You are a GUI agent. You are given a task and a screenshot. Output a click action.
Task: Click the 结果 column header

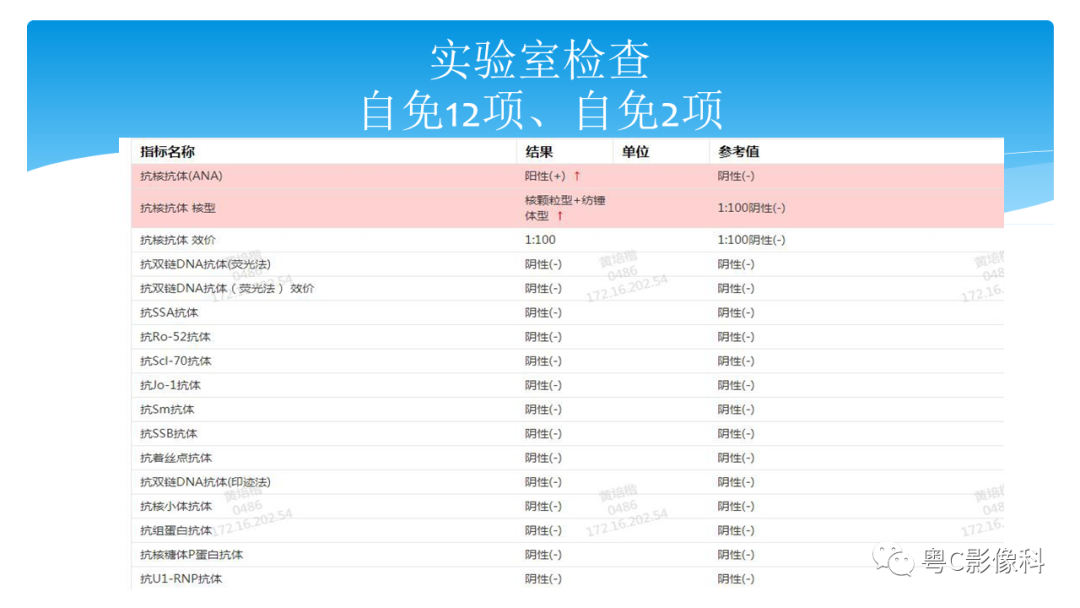pos(539,151)
